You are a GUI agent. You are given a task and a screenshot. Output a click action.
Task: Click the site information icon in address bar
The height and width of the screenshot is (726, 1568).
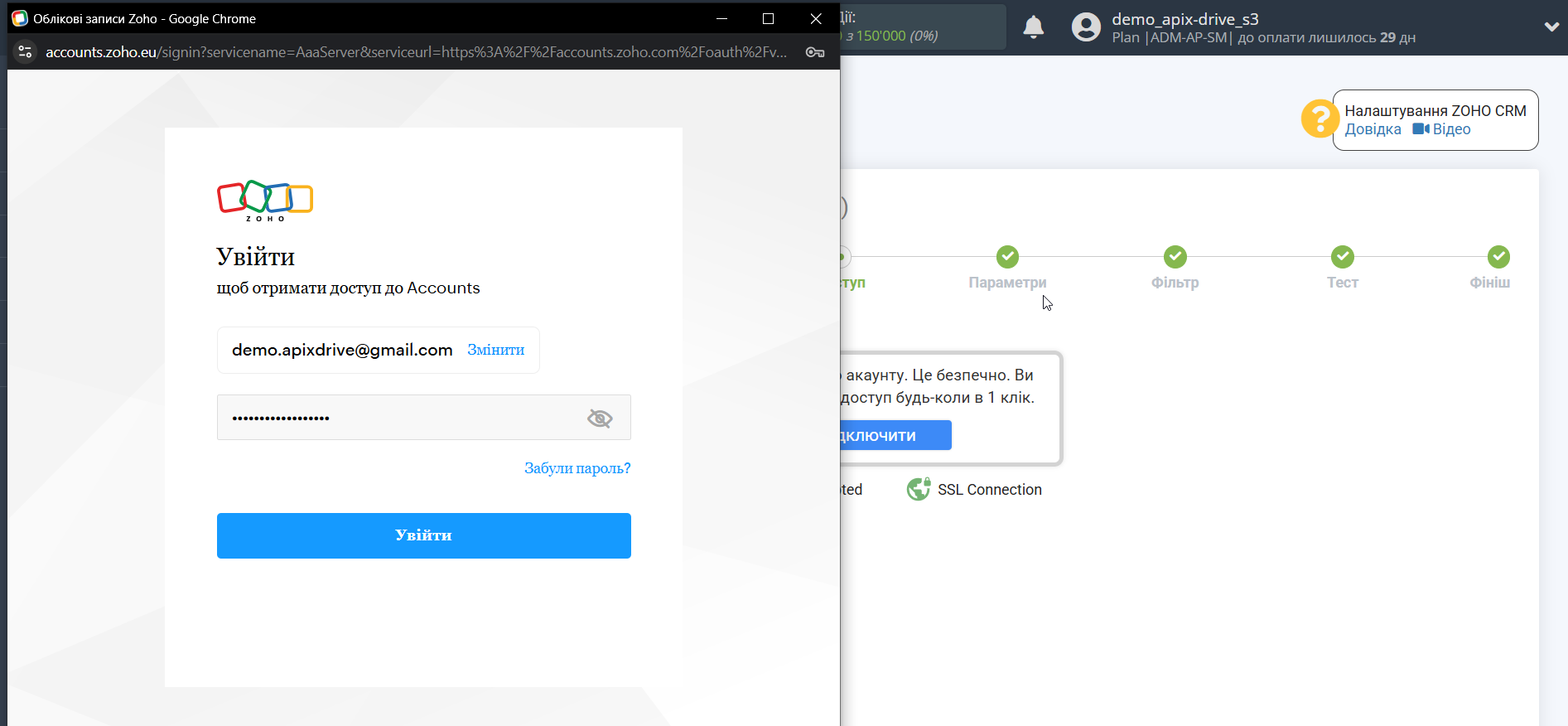pos(25,51)
